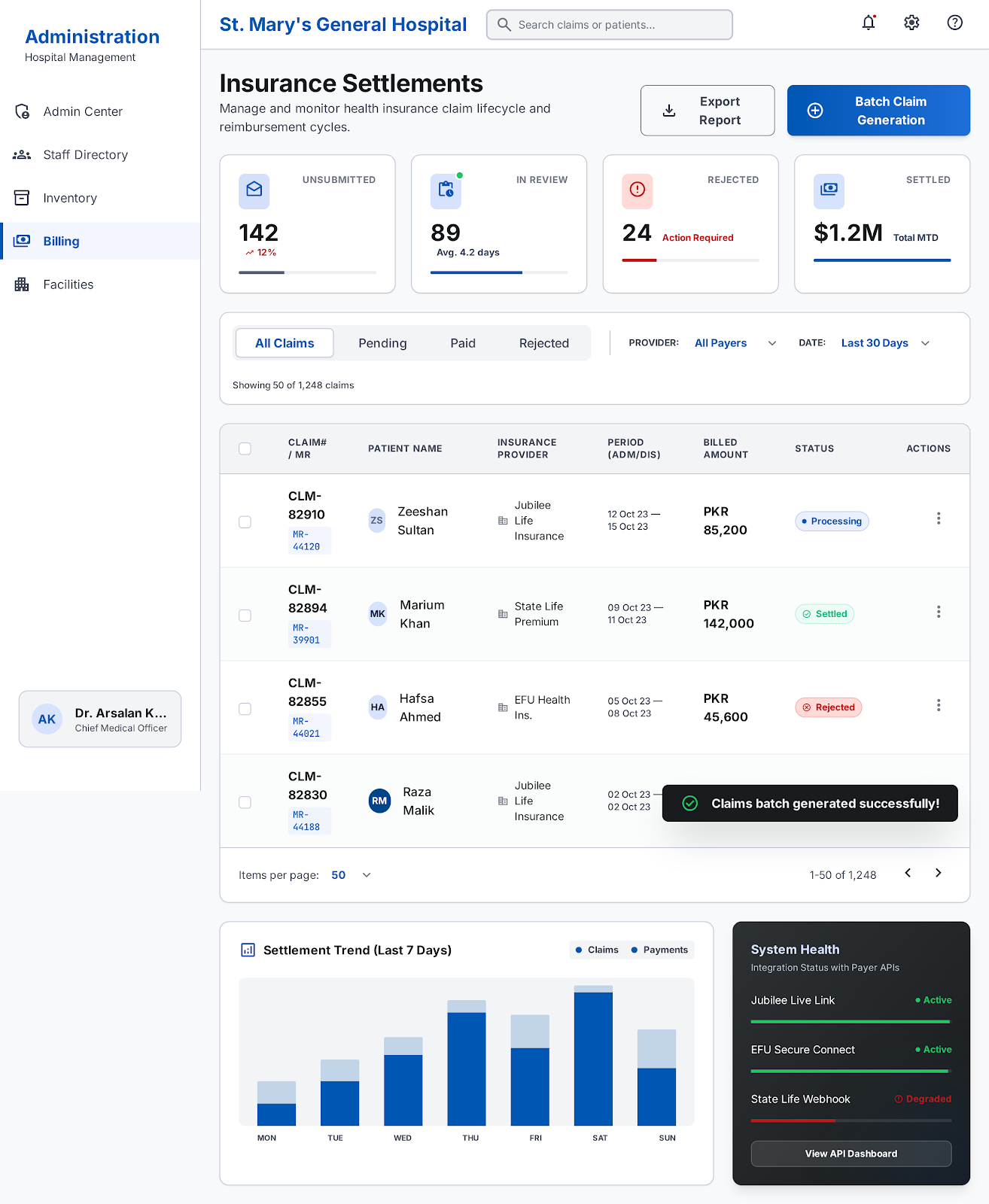
Task: Select checkbox for claim CLM-82855
Action: click(245, 709)
